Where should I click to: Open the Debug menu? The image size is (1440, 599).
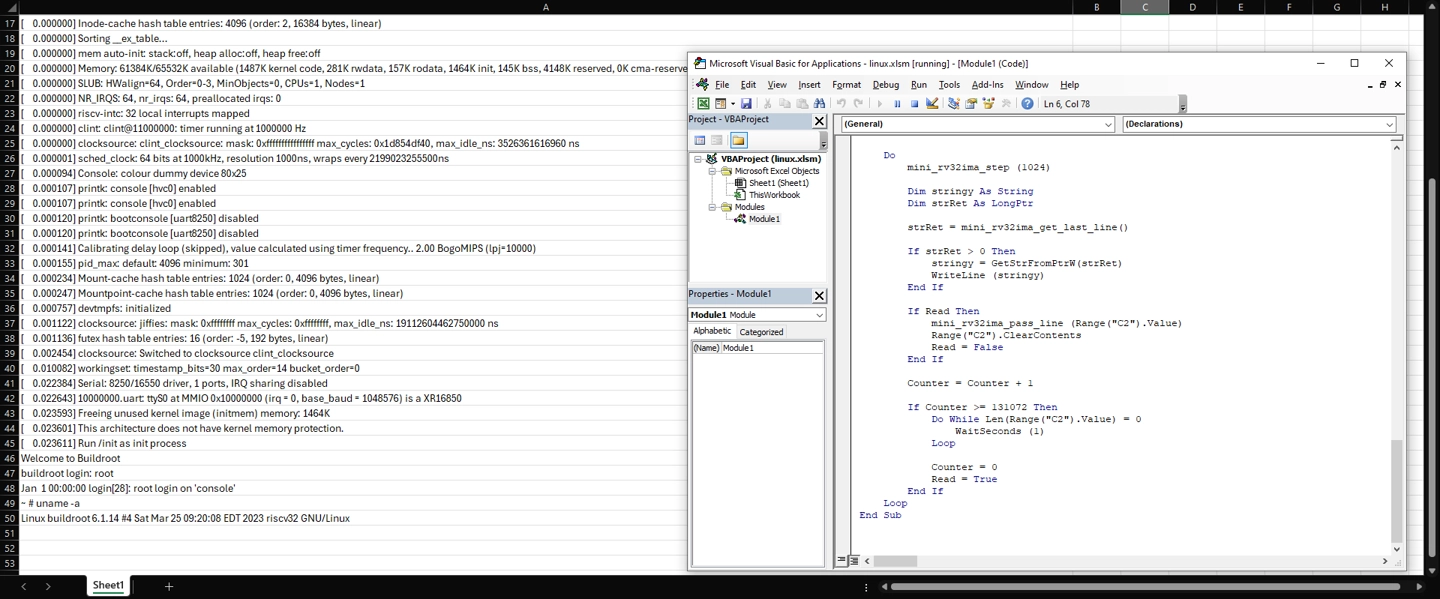[x=885, y=85]
